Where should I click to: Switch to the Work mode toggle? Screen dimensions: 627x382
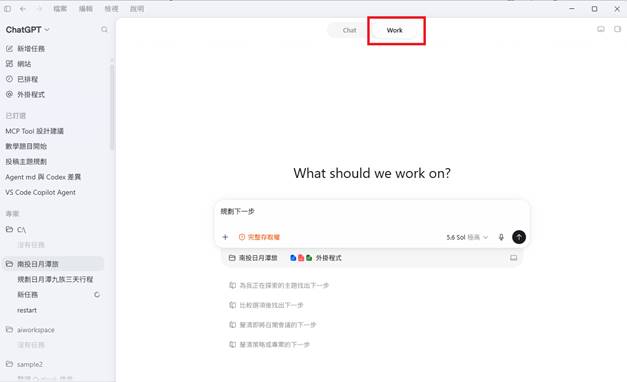point(395,30)
